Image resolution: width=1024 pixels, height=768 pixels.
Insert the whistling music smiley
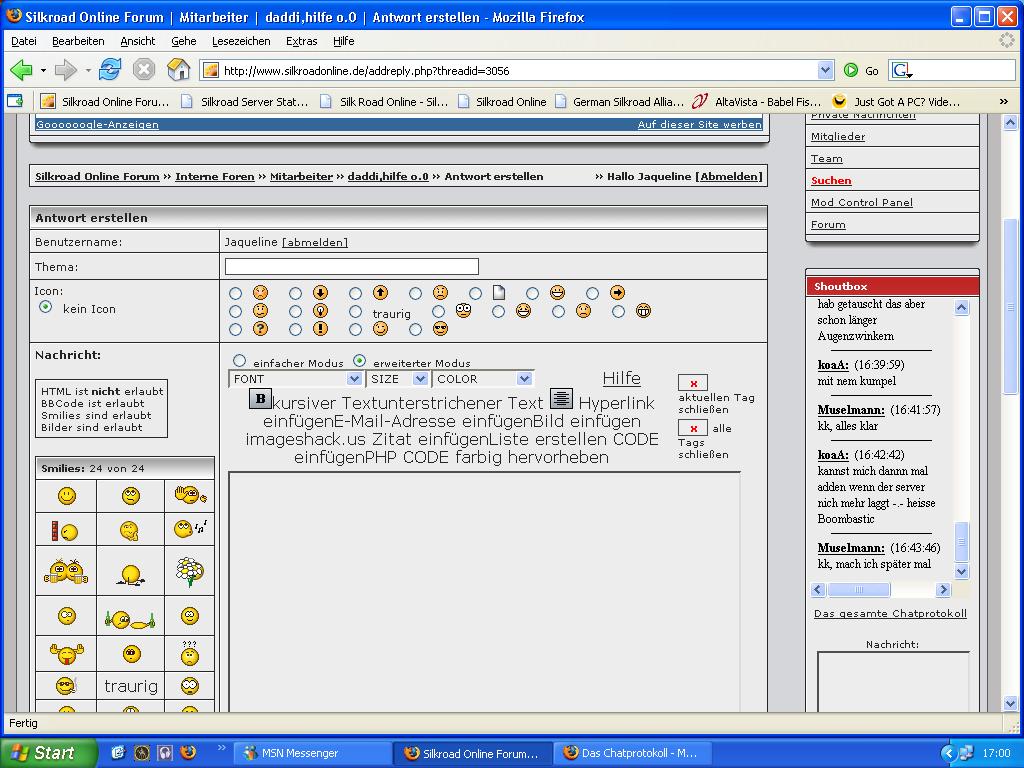189,529
